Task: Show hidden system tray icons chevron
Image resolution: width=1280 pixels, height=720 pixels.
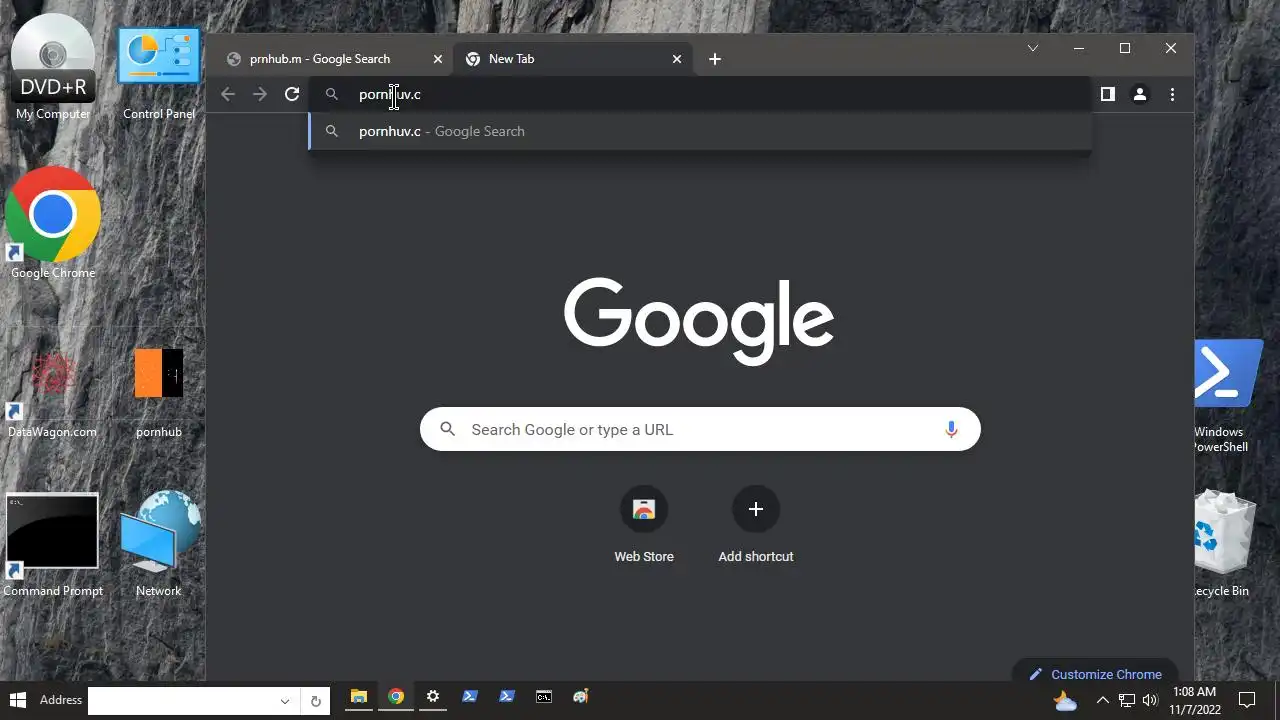Action: (x=1103, y=700)
